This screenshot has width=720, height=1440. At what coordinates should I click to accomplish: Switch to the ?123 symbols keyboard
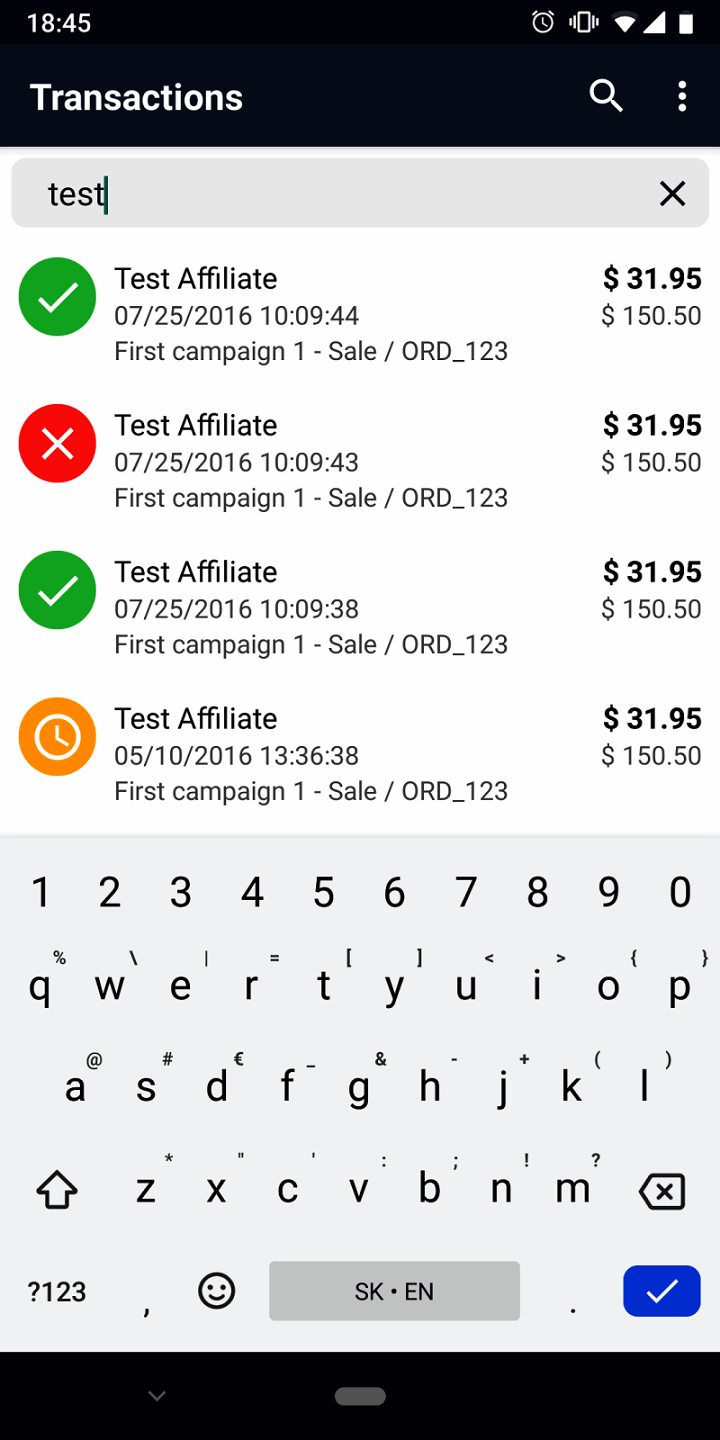pos(57,1291)
